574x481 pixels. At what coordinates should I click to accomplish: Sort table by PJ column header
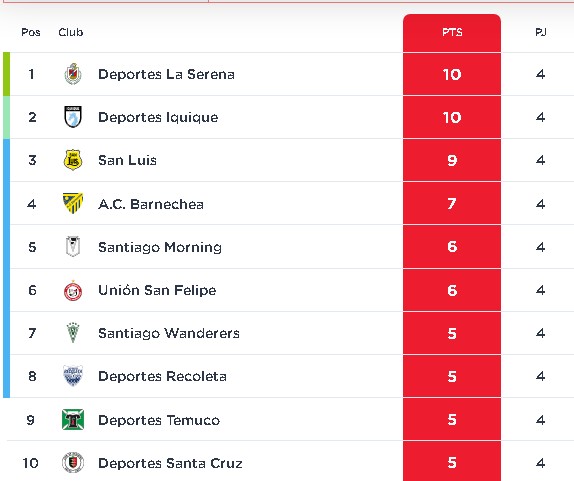point(541,32)
